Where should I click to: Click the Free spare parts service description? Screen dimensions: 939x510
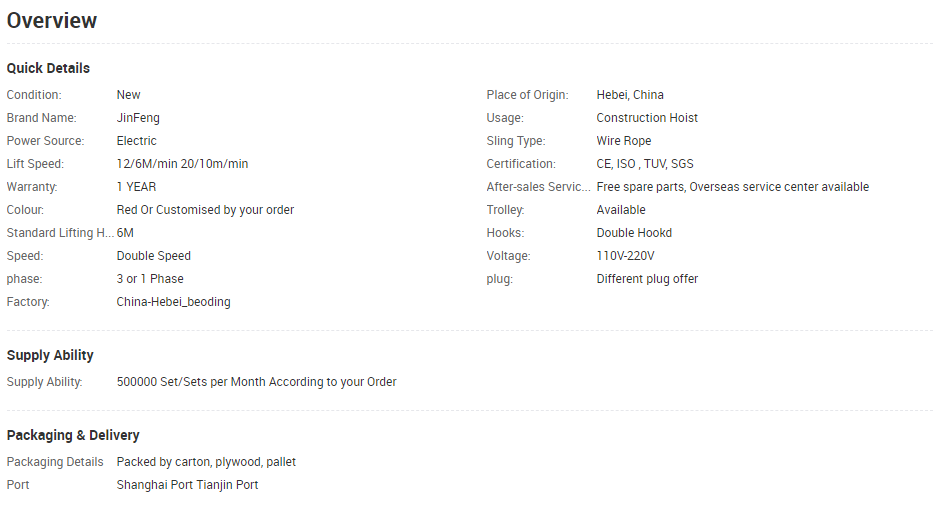tap(732, 187)
